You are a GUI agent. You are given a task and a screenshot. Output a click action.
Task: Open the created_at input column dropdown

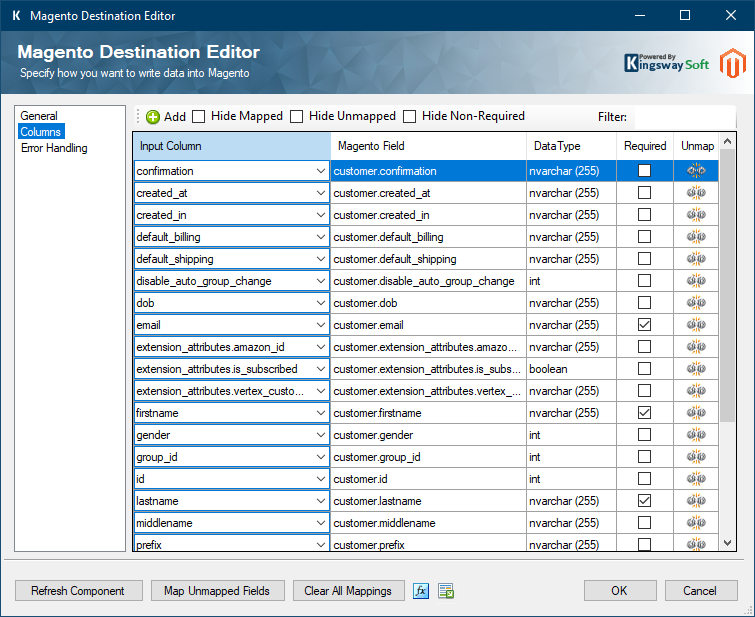point(321,193)
